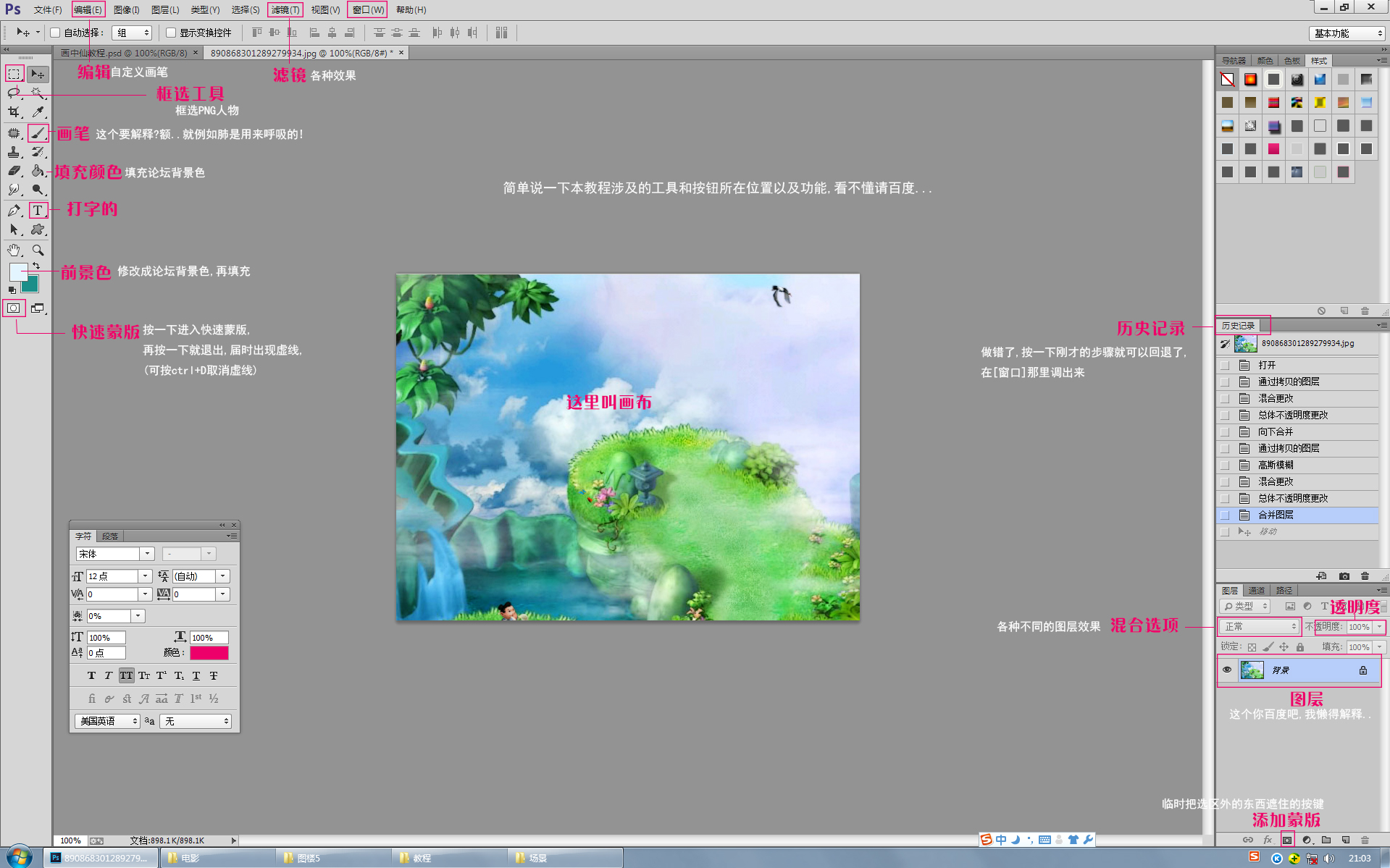Select the Horizontal Type tool
Viewport: 1390px width, 868px height.
coord(38,211)
